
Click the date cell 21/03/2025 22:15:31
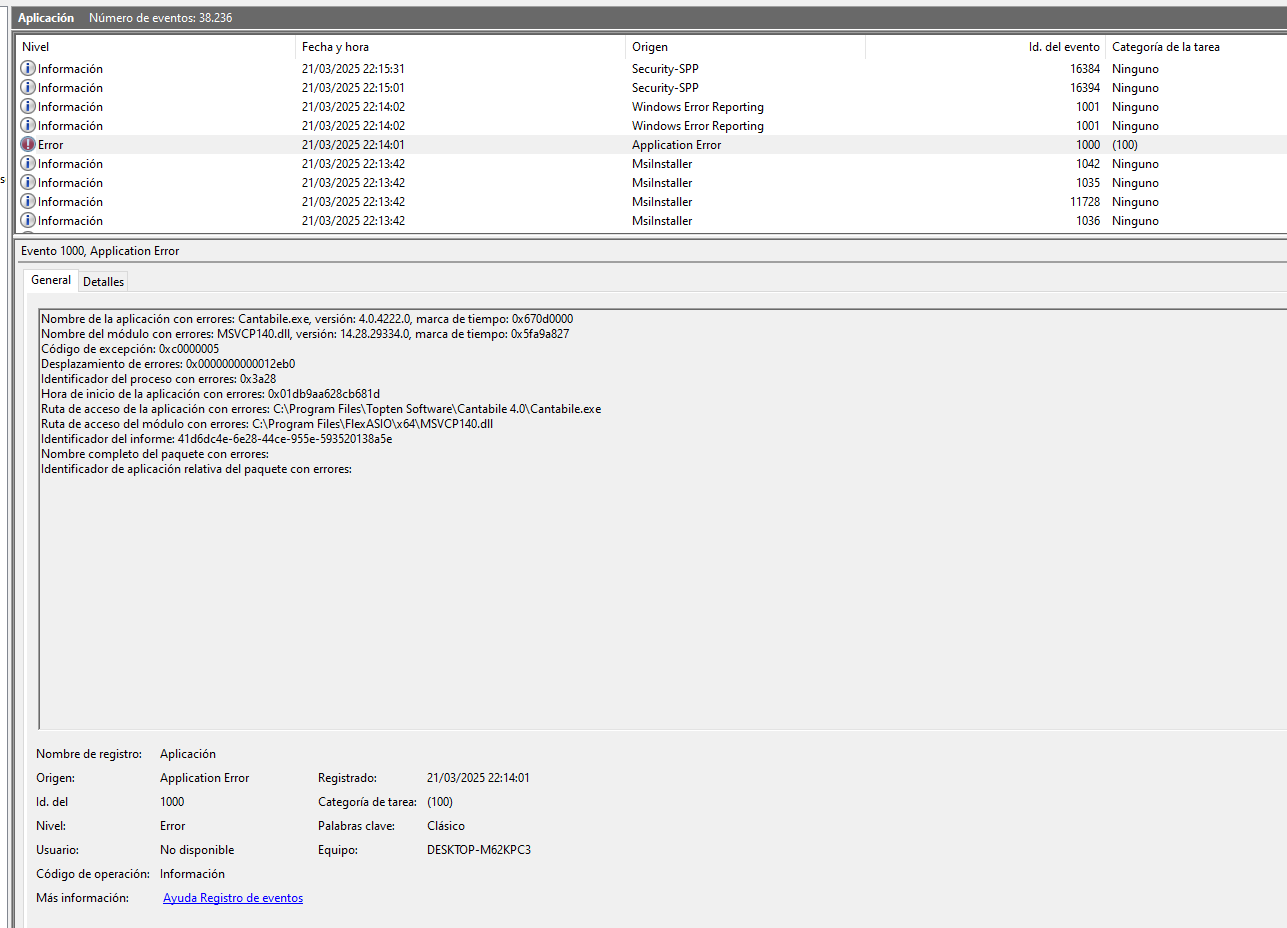[x=353, y=69]
